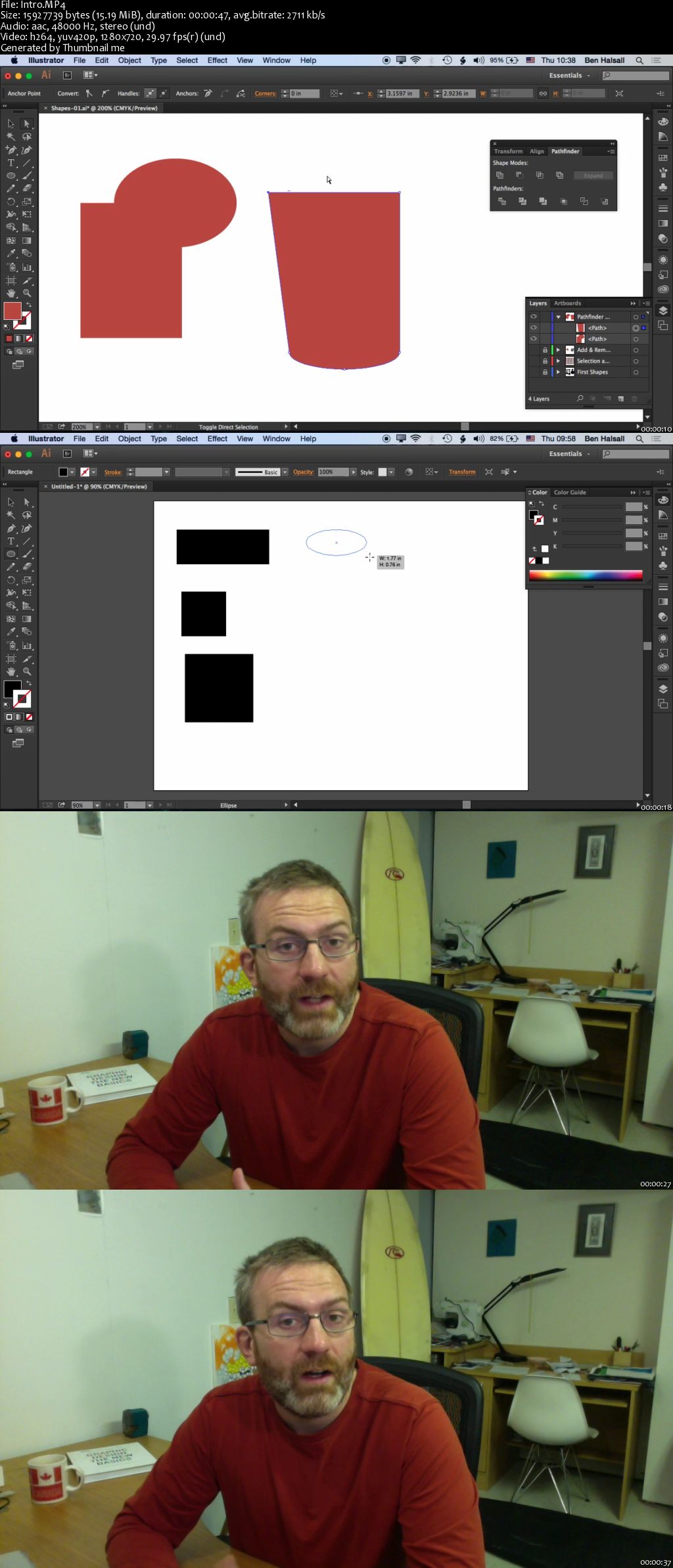This screenshot has height=1568, width=673.
Task: Open Spotlight search in top menu bar
Action: coord(639,60)
